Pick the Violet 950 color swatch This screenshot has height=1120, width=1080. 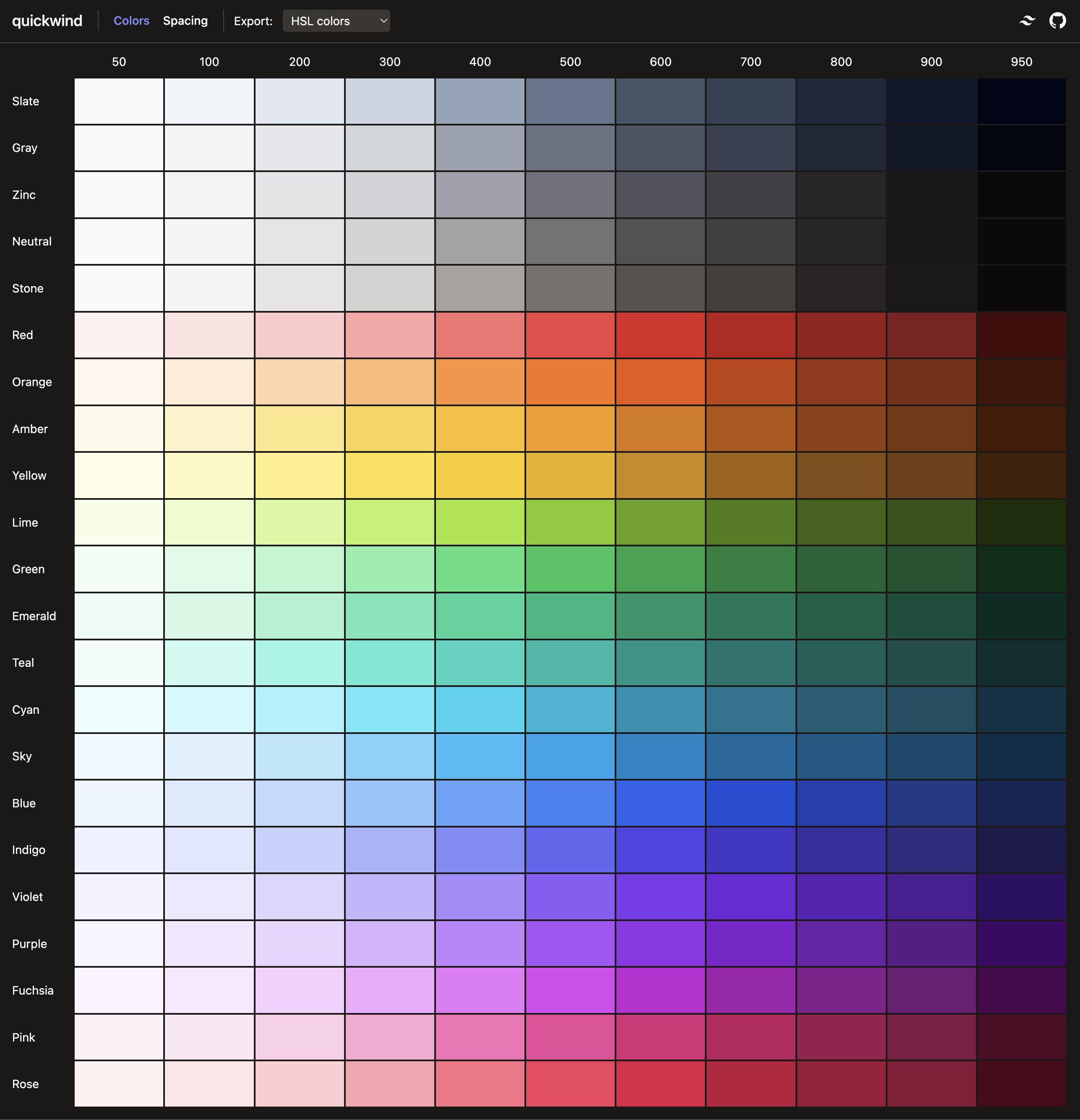pos(1021,897)
